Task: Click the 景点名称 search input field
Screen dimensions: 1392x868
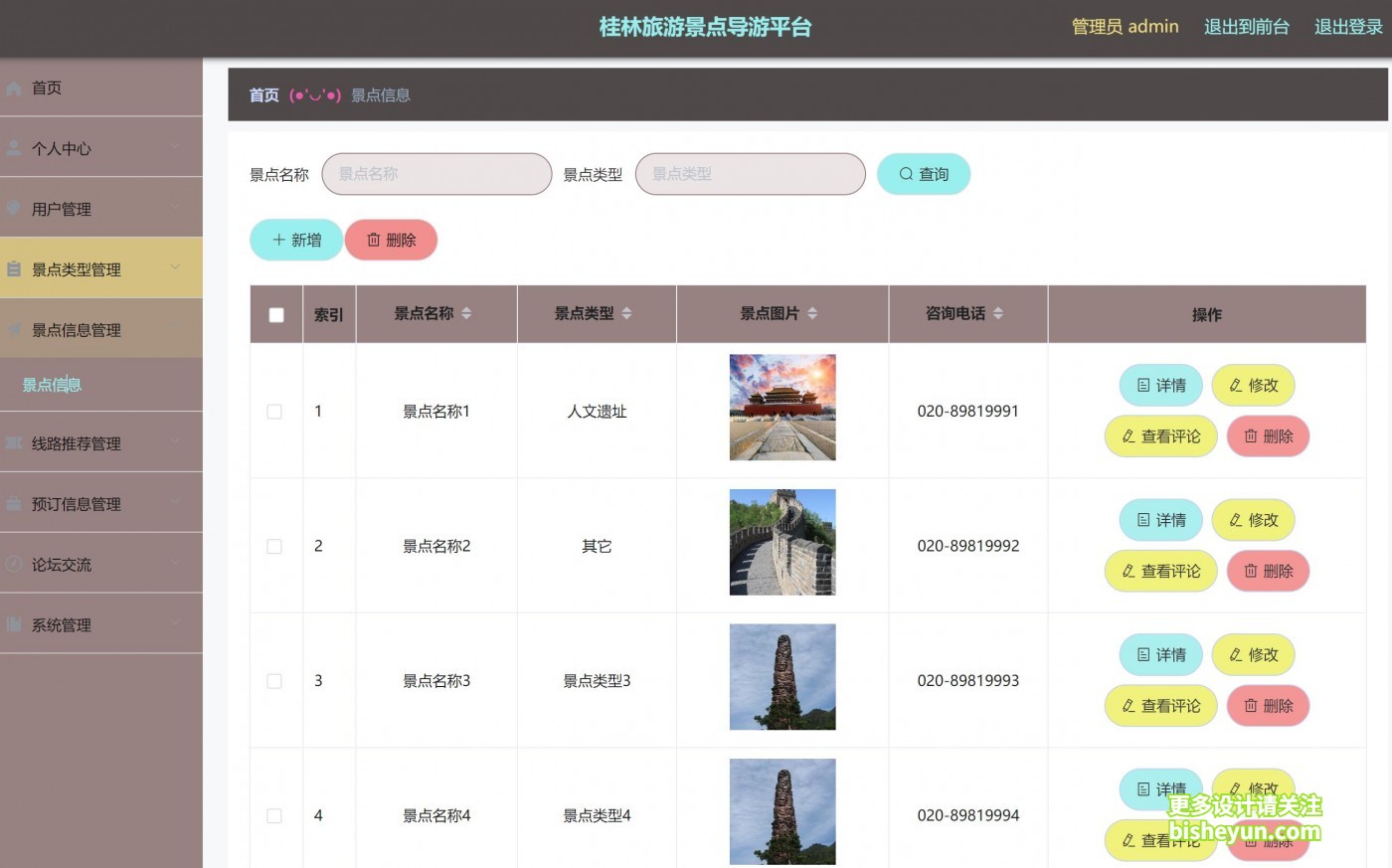Action: pos(437,173)
